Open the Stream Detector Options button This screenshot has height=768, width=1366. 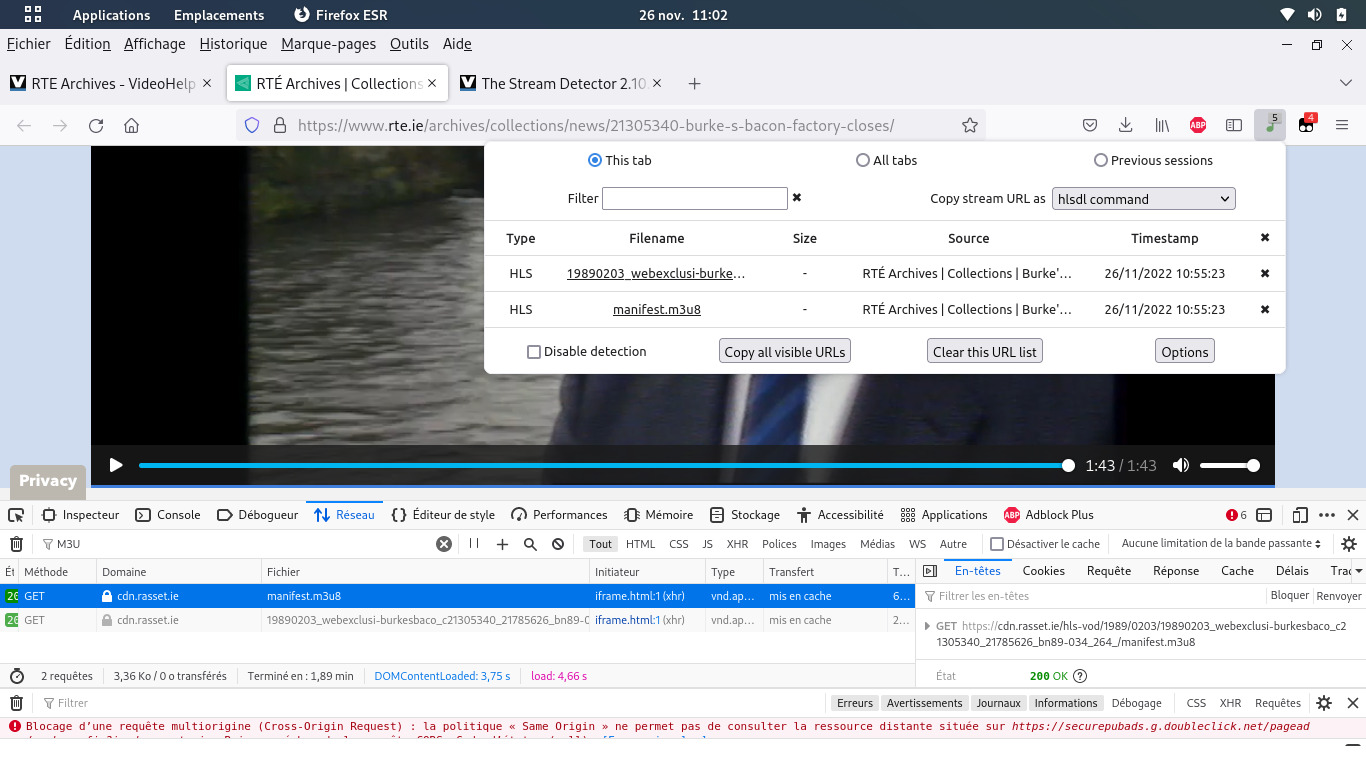tap(1185, 352)
